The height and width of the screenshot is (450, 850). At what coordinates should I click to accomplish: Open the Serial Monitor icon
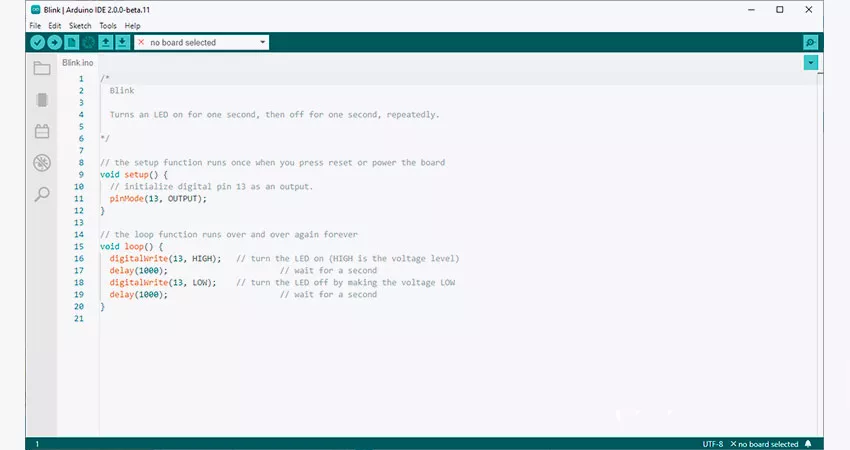pyautogui.click(x=810, y=42)
